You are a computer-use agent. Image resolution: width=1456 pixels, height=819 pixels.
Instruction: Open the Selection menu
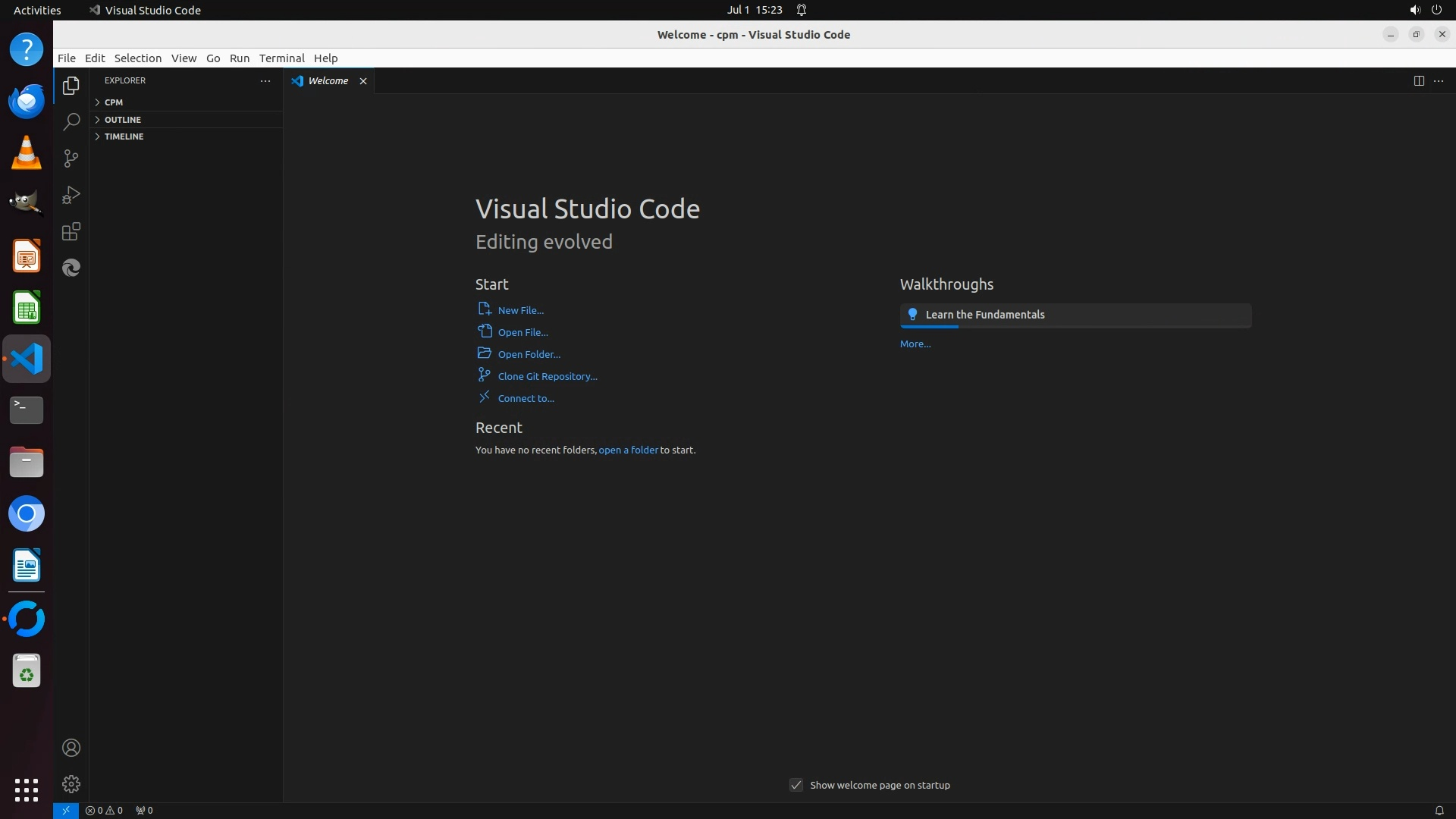pos(137,58)
